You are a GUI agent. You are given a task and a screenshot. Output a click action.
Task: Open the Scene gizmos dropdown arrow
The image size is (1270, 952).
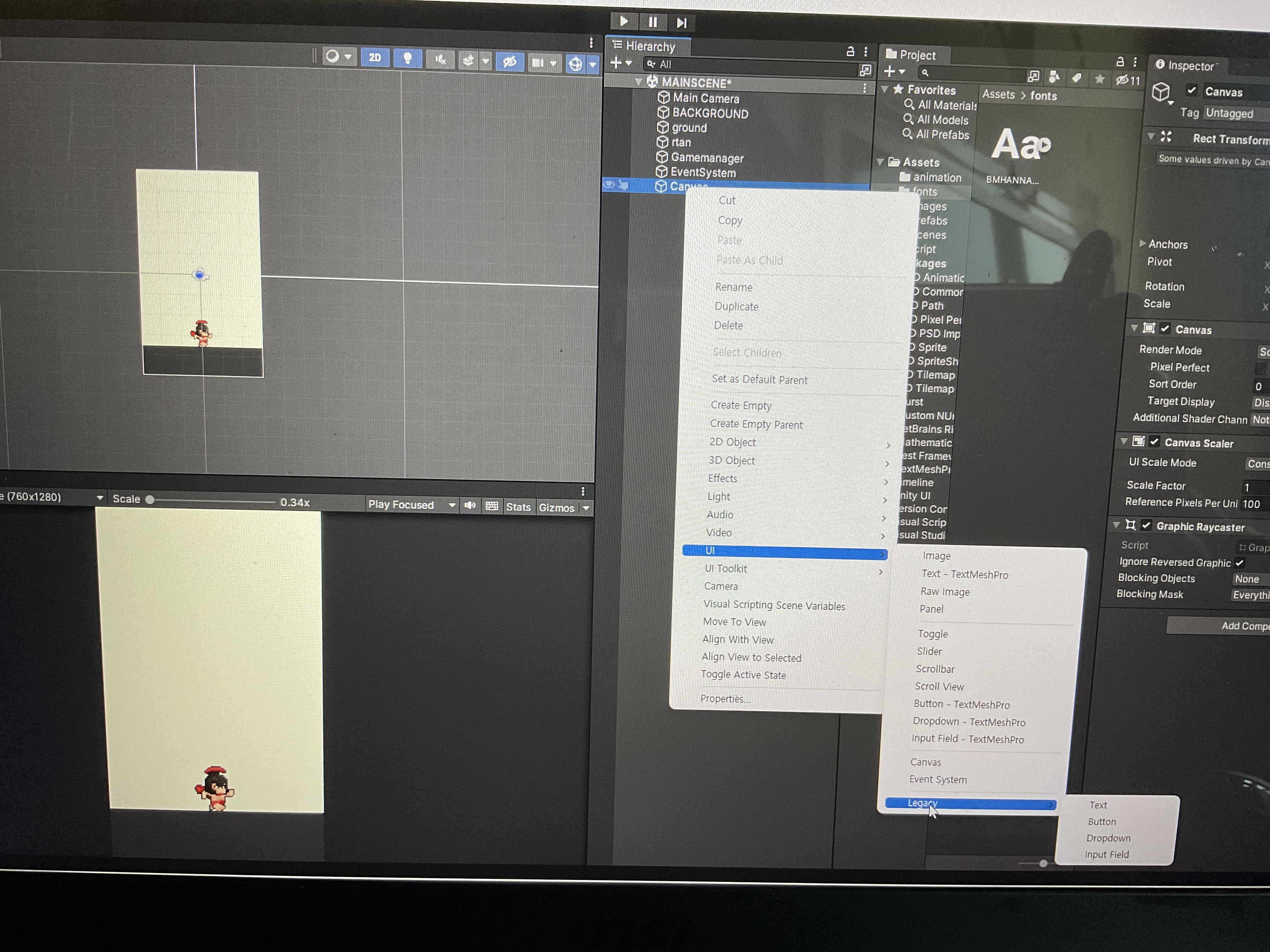(x=592, y=64)
